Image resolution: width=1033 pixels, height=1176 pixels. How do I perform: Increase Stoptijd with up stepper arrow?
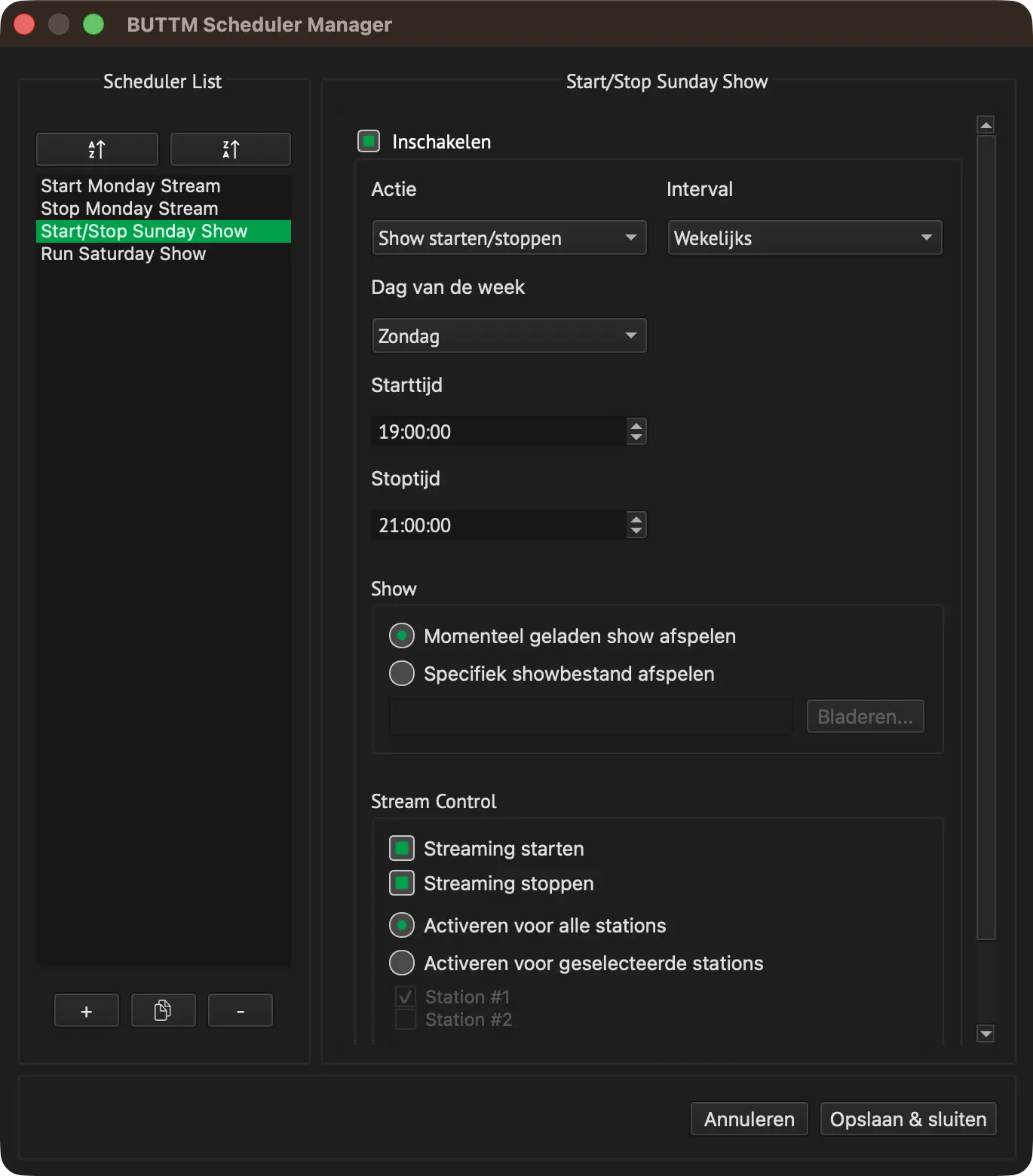coord(636,519)
